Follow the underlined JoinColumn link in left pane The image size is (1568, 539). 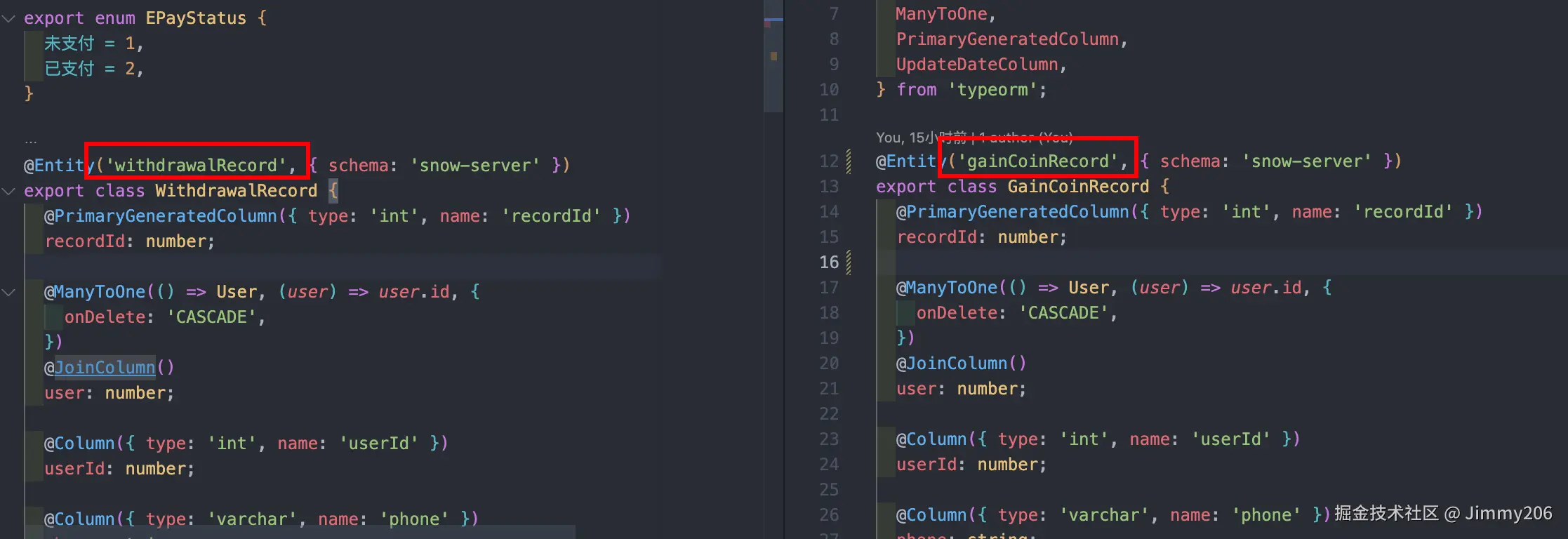(x=105, y=368)
